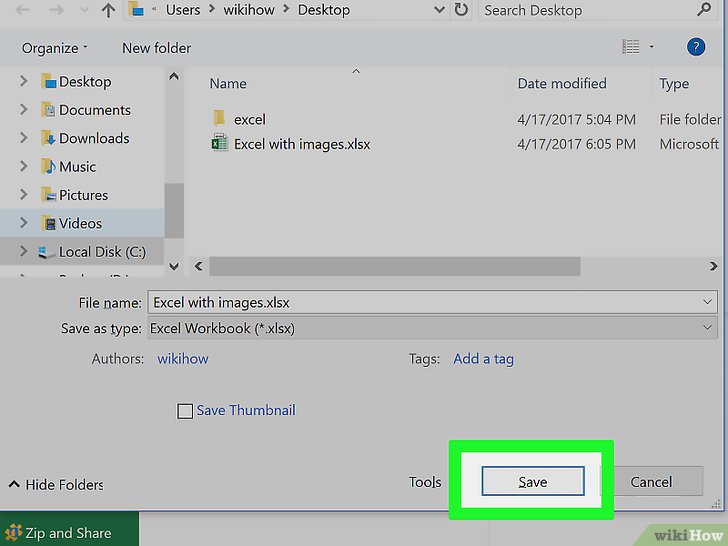Click the horizontal scrollbar thumb
Image resolution: width=728 pixels, height=546 pixels.
tap(395, 266)
